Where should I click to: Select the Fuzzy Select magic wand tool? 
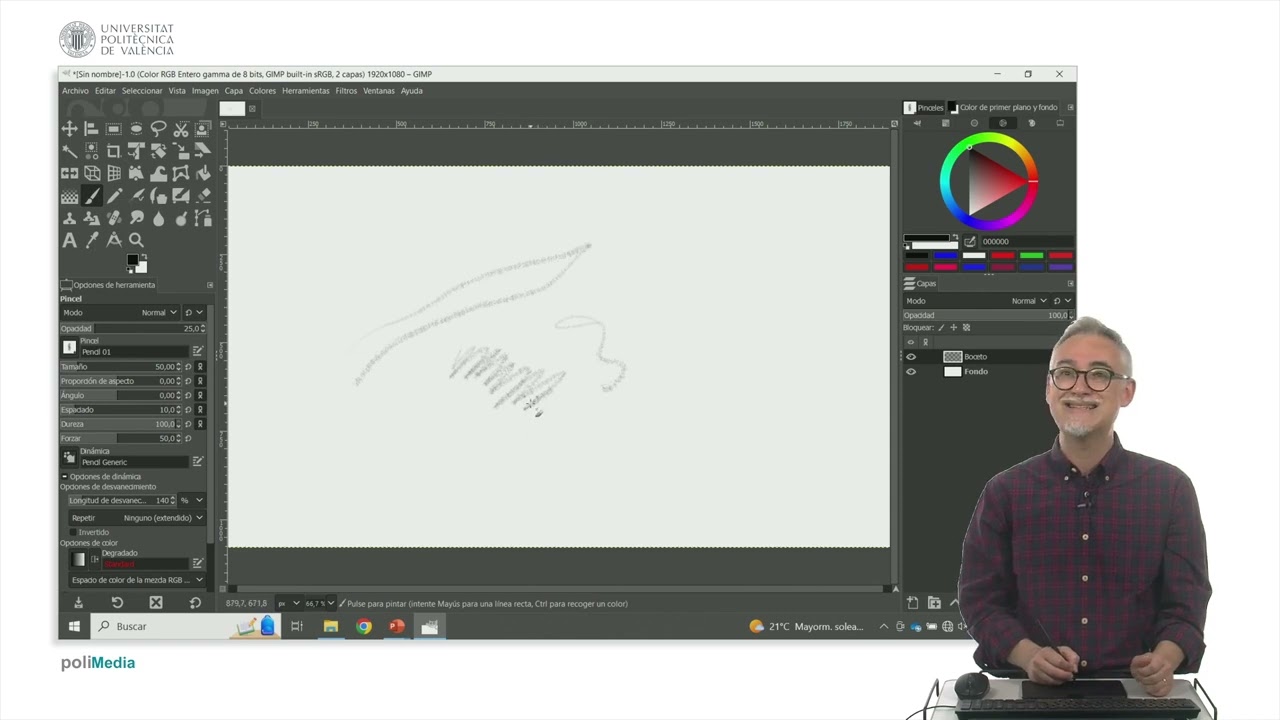(69, 151)
